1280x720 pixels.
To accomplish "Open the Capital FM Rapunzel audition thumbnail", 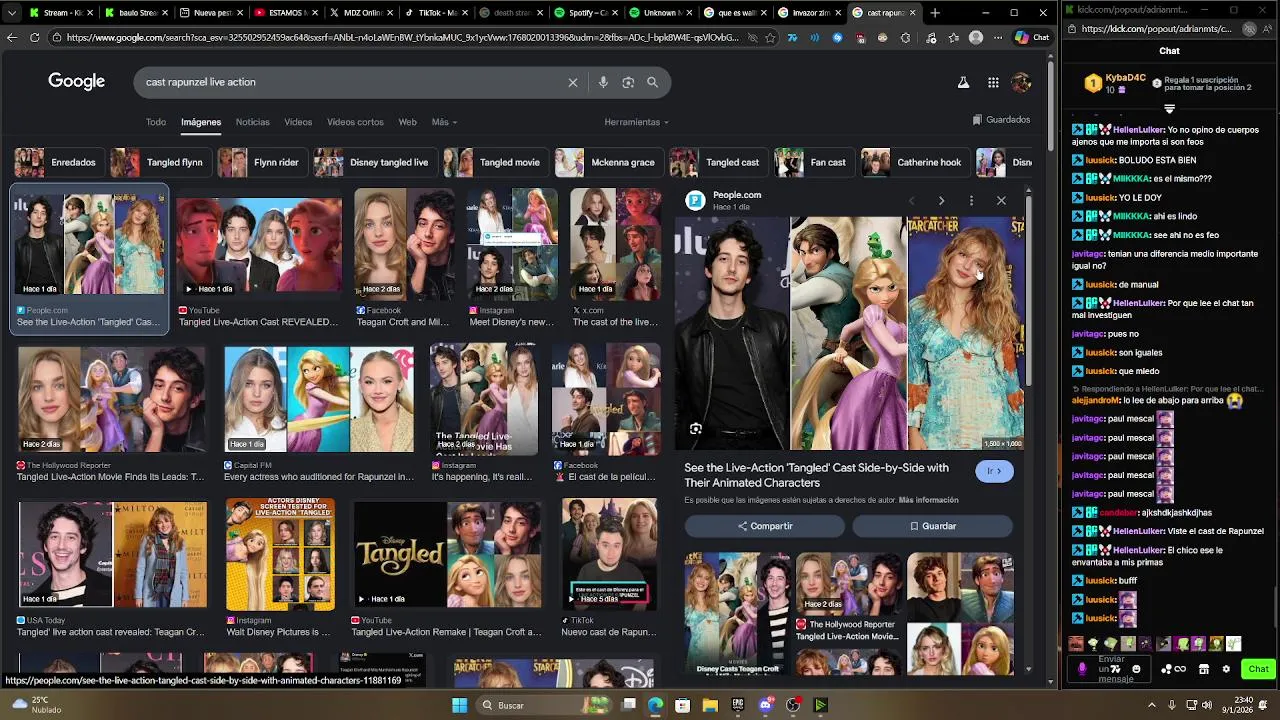I will tap(319, 398).
